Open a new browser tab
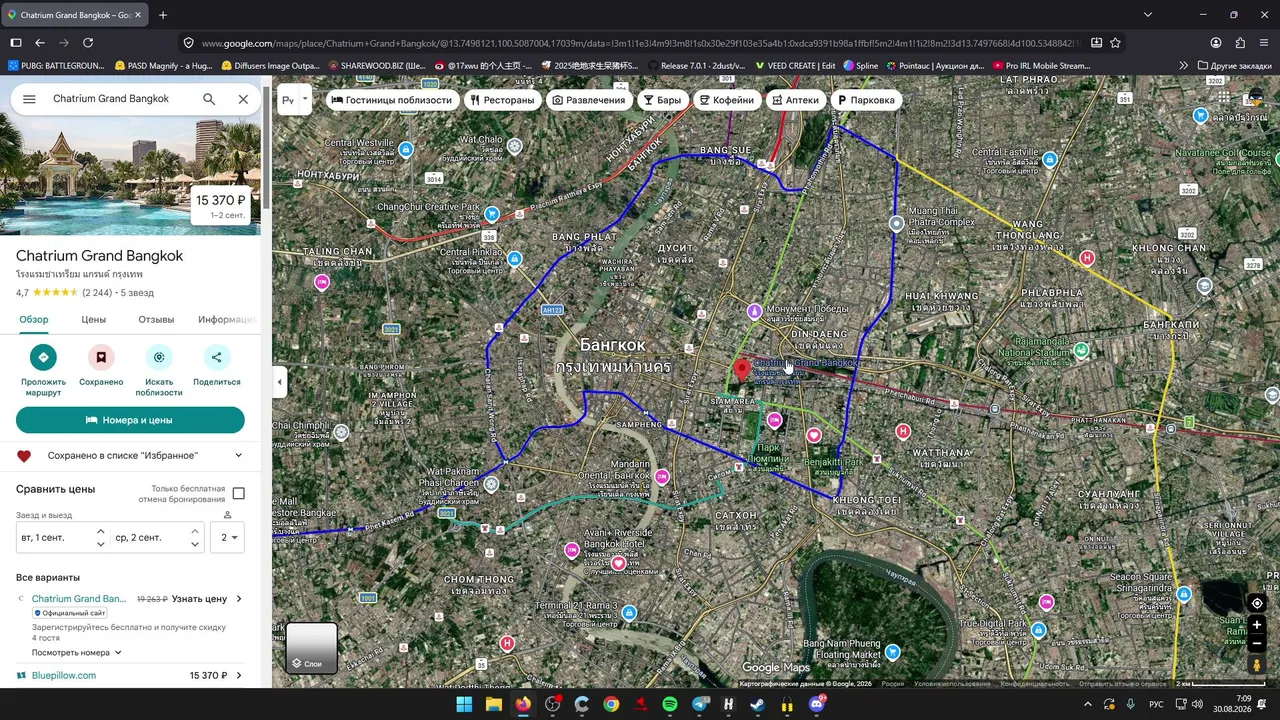The image size is (1280, 720). (163, 15)
